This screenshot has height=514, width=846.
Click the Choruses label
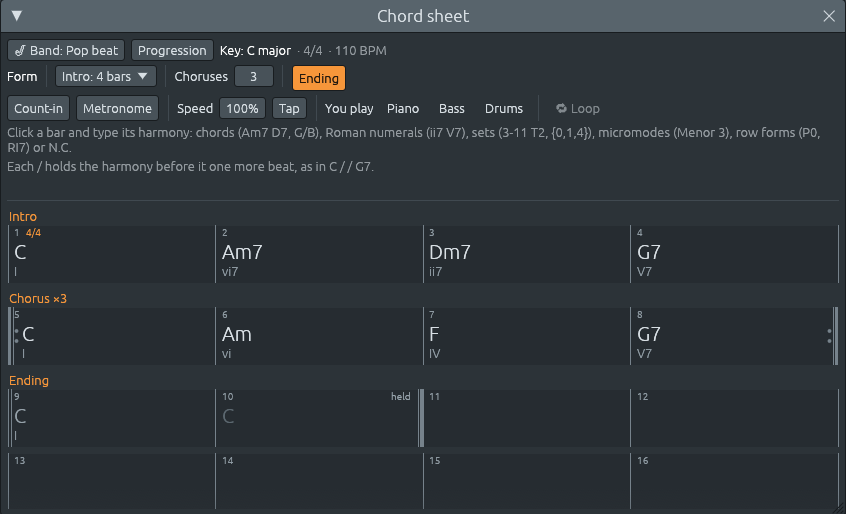point(201,77)
